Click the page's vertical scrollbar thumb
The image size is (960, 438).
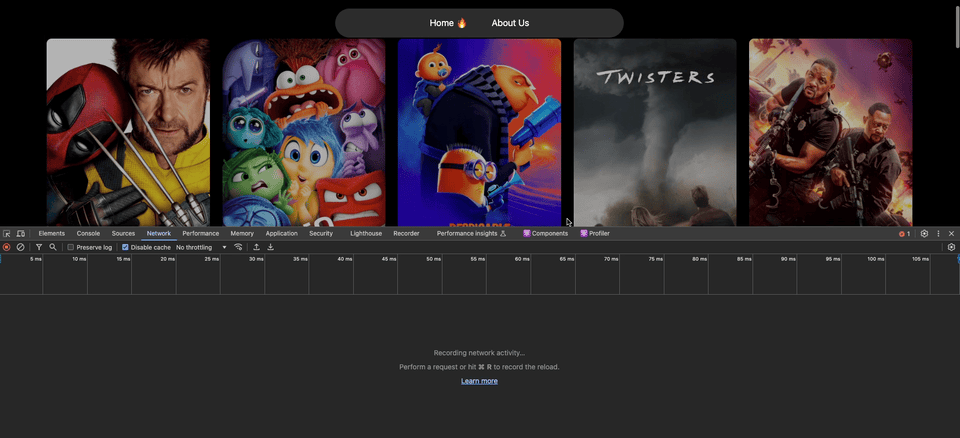[957, 25]
